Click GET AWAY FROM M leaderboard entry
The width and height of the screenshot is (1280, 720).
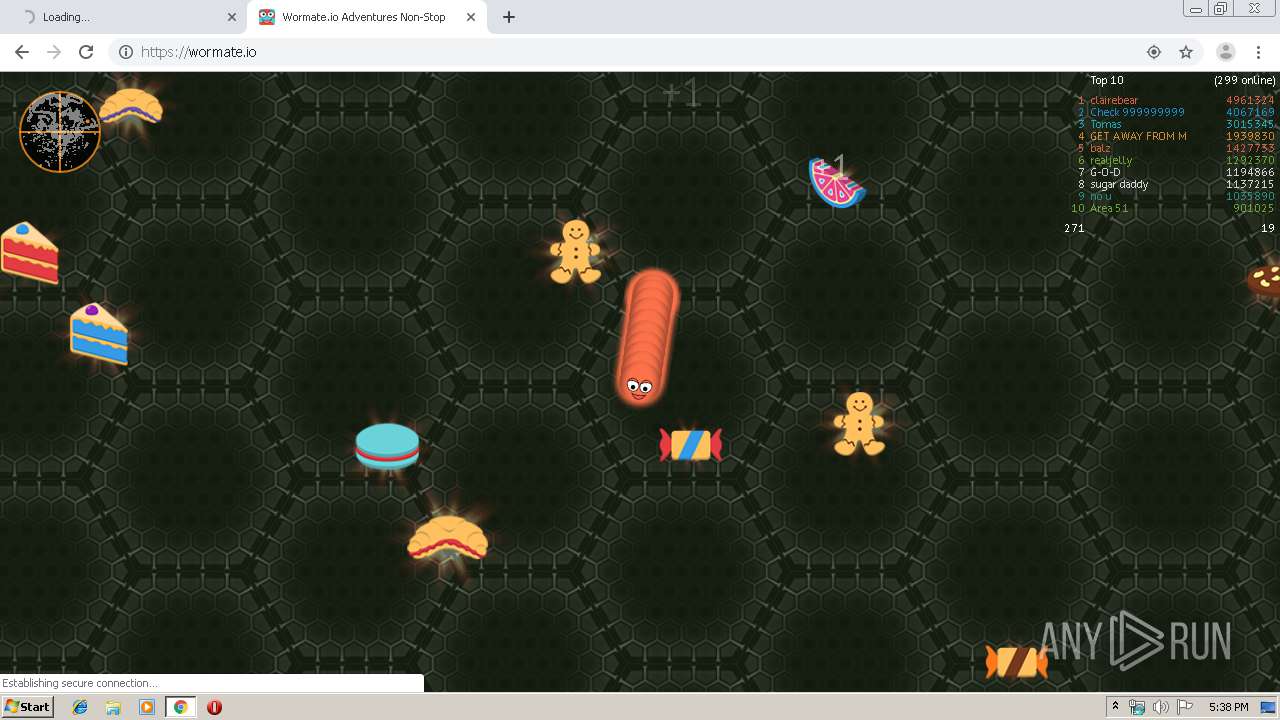click(1138, 136)
